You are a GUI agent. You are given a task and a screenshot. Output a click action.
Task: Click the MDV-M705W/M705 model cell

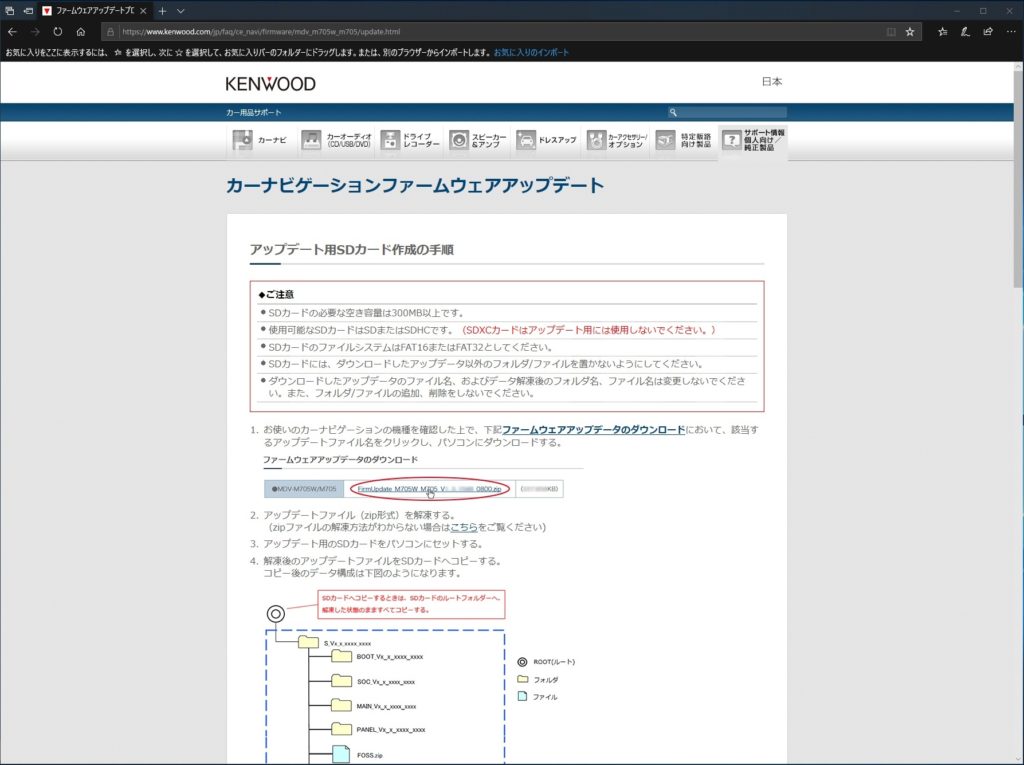pyautogui.click(x=304, y=489)
